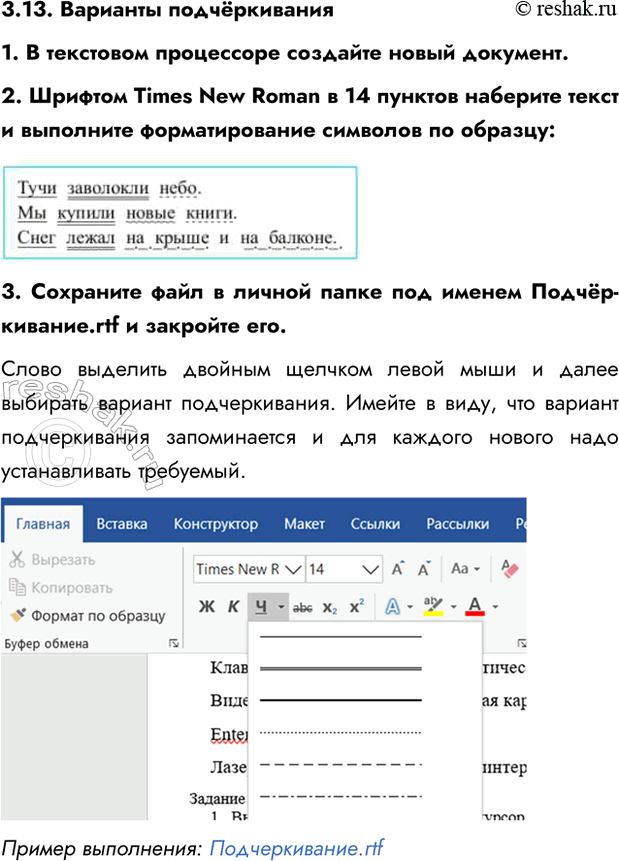This screenshot has height=861, width=619.
Task: Click the increase font size icon
Action: point(398,569)
